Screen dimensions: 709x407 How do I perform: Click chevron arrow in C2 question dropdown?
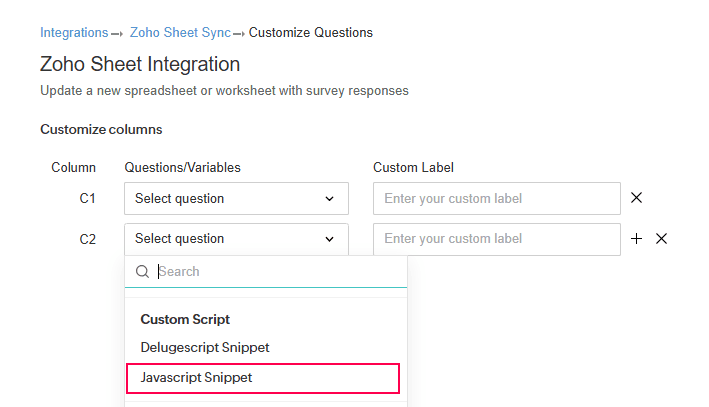(330, 239)
